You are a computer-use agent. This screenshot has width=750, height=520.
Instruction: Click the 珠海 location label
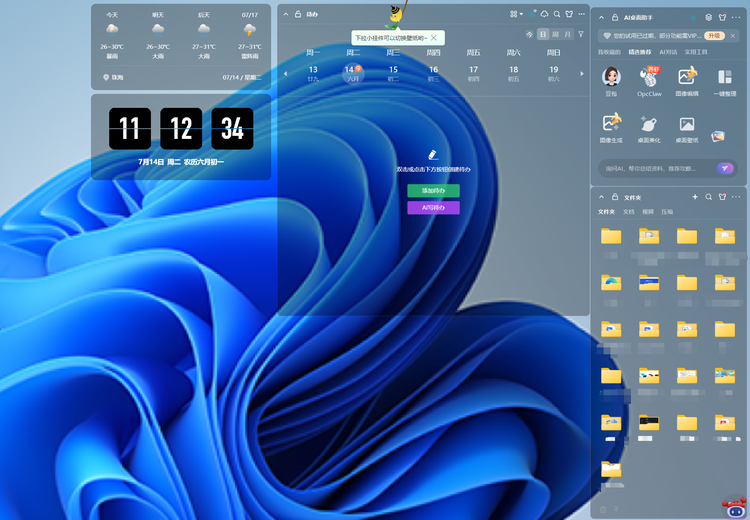click(117, 77)
